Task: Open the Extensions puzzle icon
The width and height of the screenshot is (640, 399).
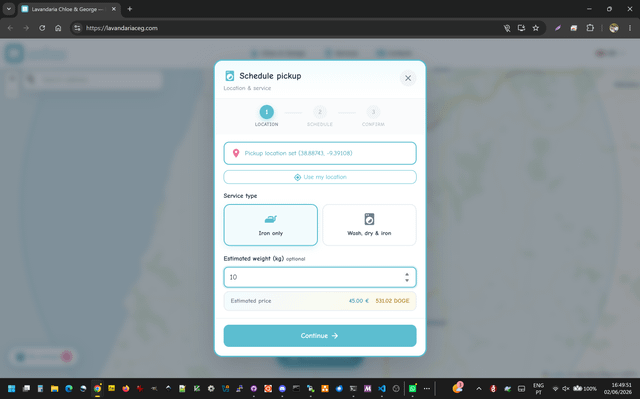Action: click(590, 28)
